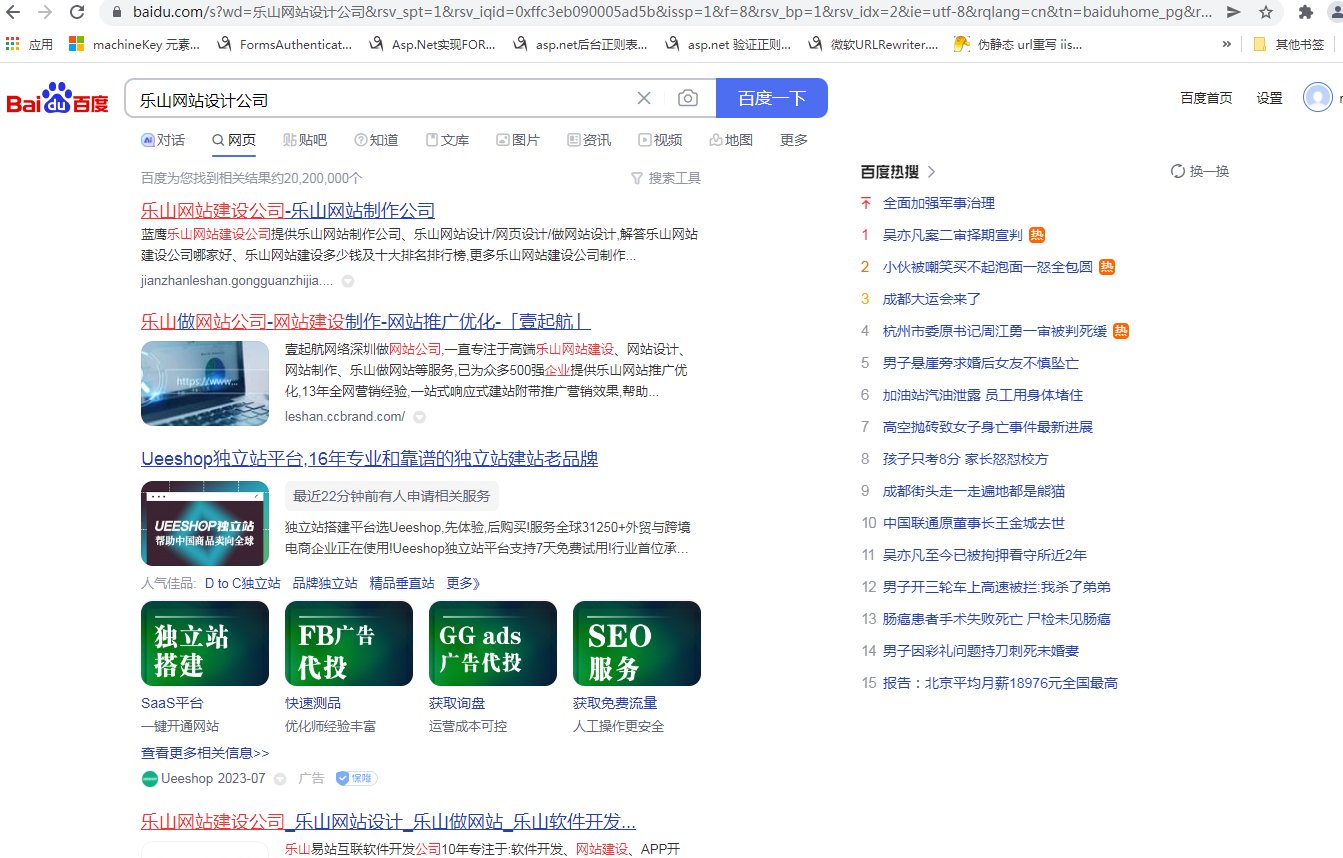Open hot search 吴亦凡案二审择期宣判
Screen dimensions: 1343x858
click(952, 235)
